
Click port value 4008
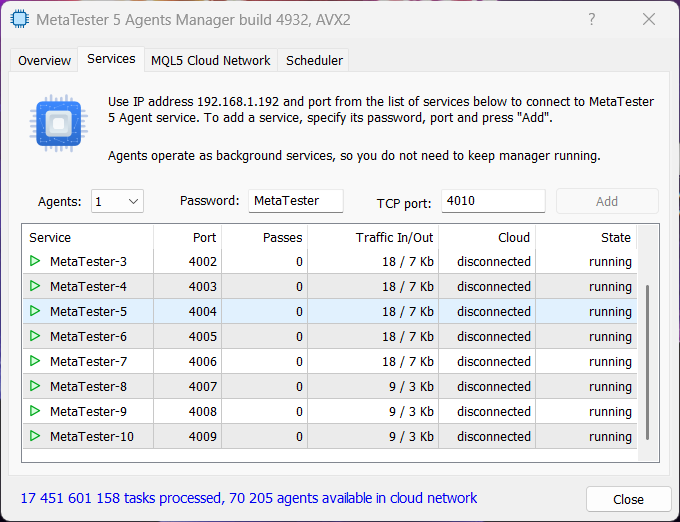(x=203, y=411)
